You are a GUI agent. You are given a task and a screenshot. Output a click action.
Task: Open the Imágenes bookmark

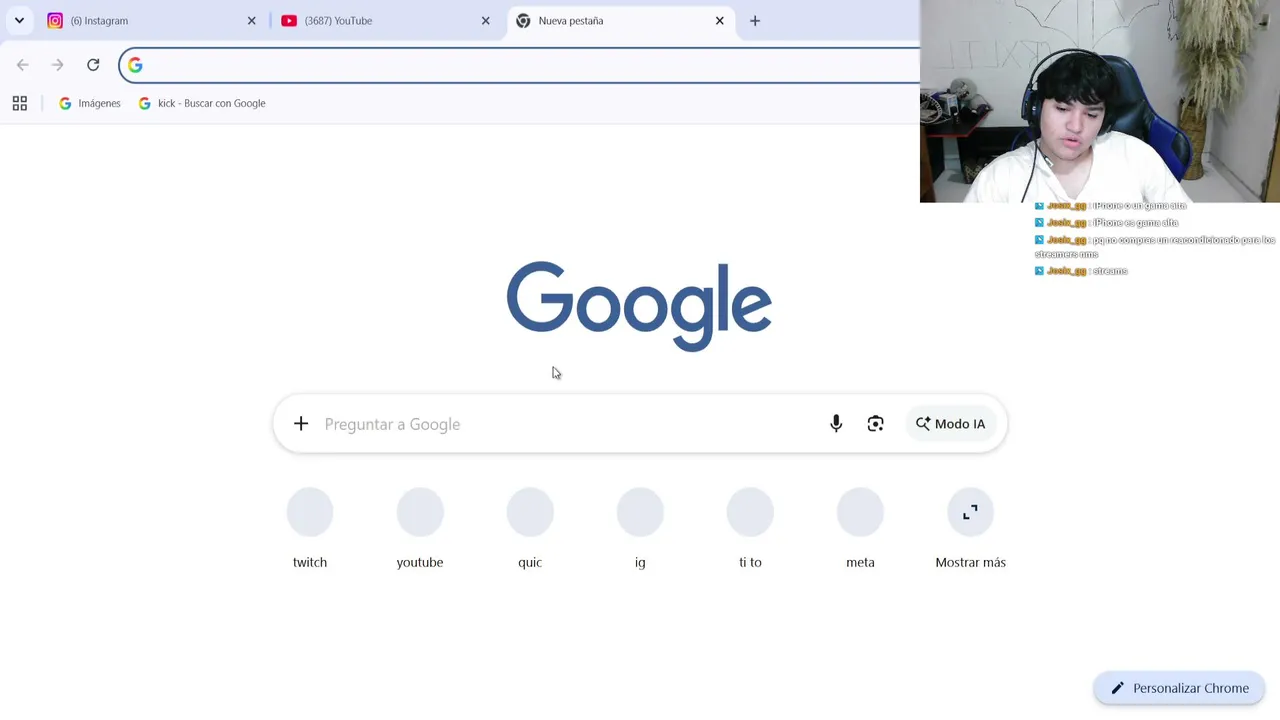point(90,103)
